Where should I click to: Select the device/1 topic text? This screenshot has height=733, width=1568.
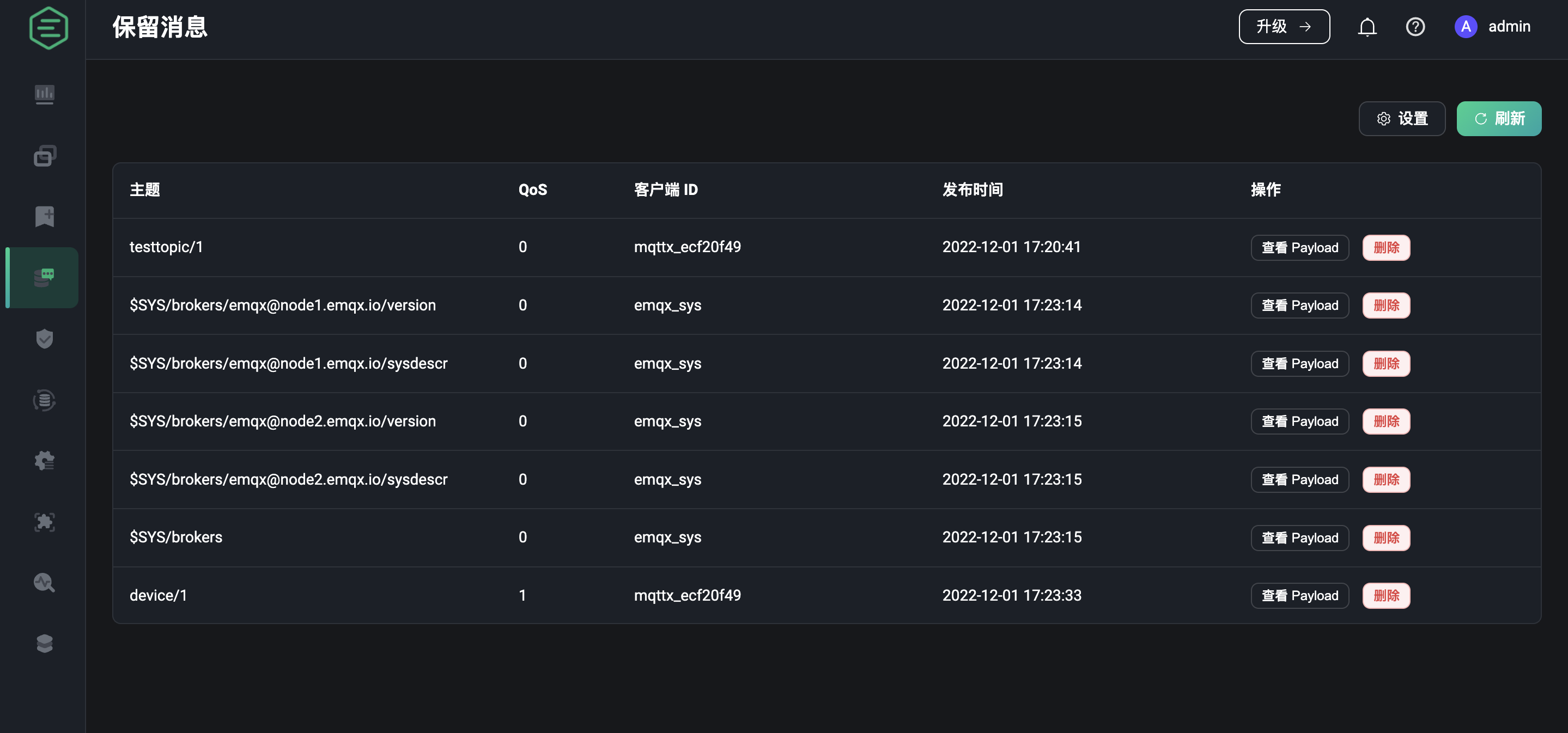[x=158, y=596]
